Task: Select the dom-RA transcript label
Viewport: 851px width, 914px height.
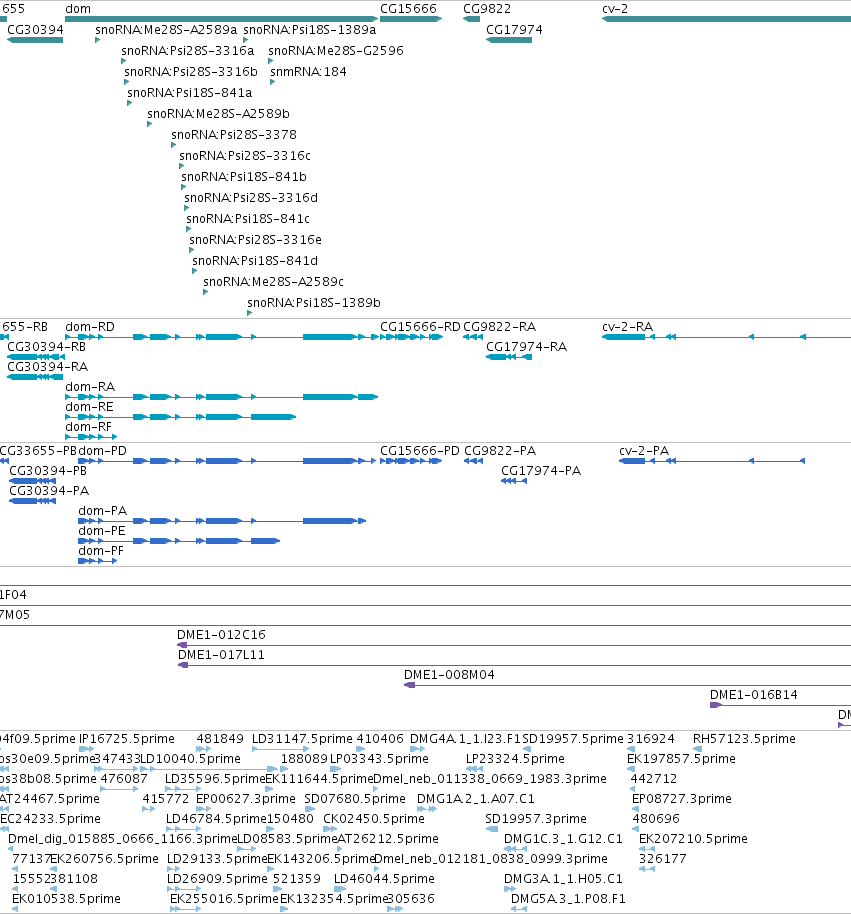Action: click(x=90, y=387)
